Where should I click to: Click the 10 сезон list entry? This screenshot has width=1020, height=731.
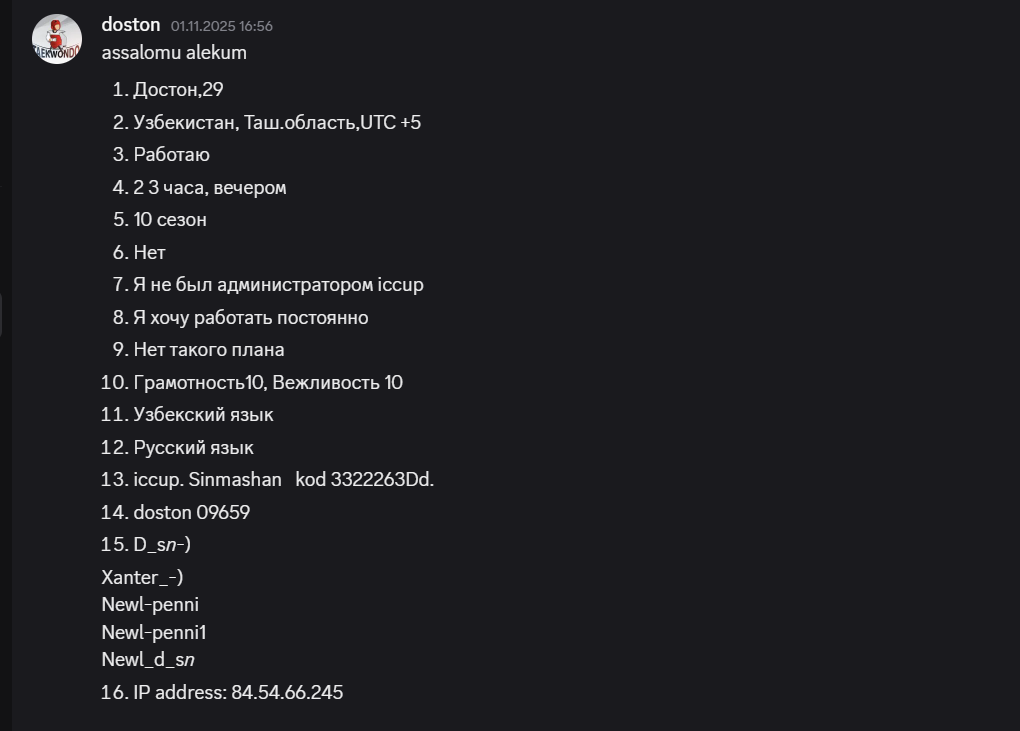(x=170, y=220)
